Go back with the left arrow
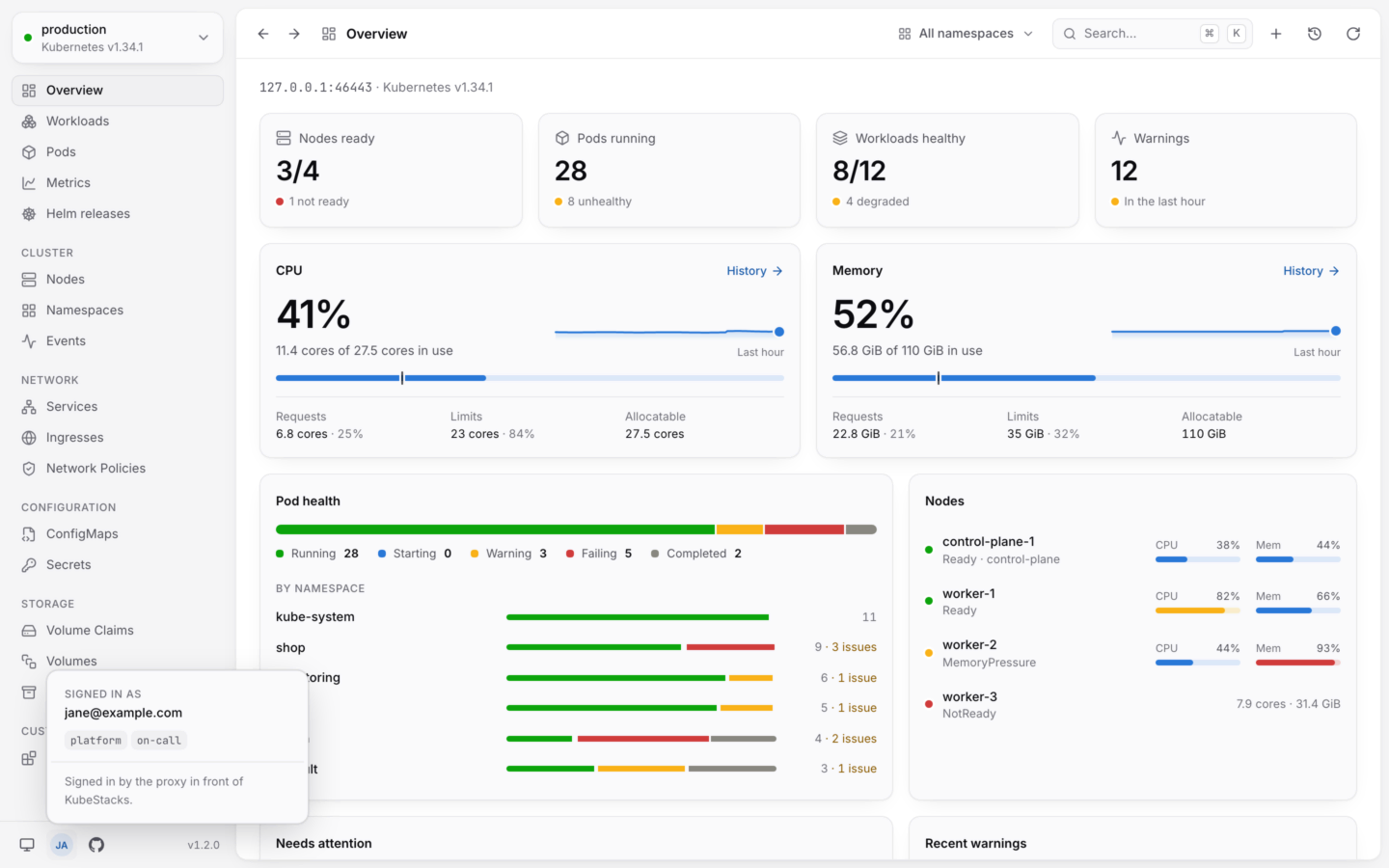The image size is (1389, 868). pos(263,34)
